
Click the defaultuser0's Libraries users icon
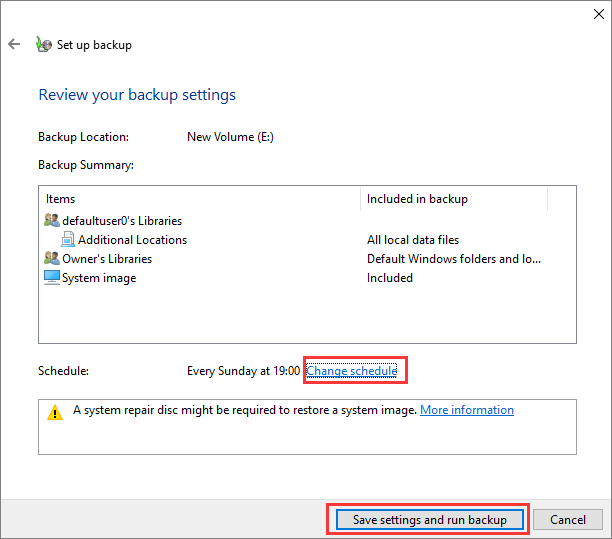52,221
